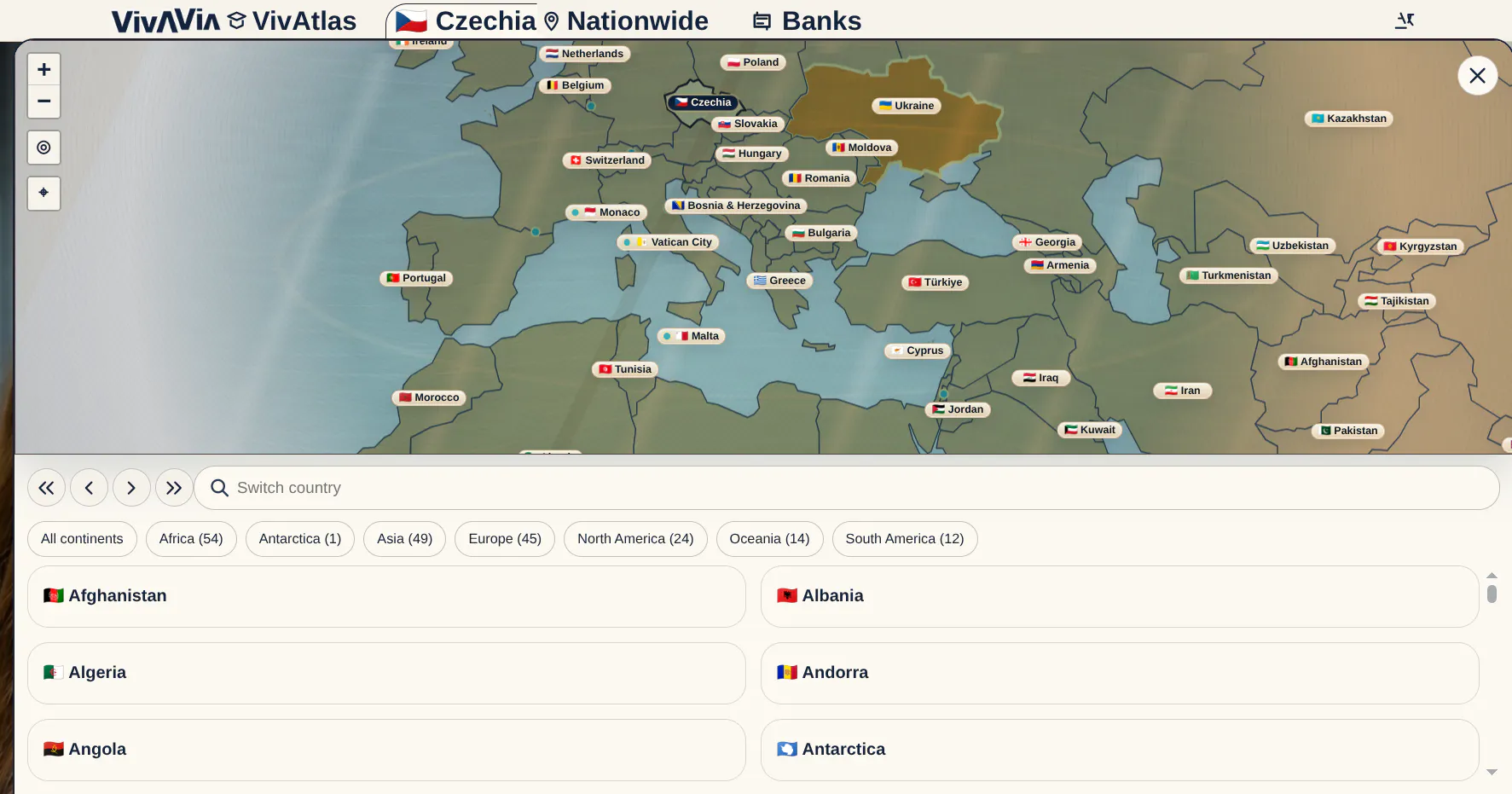Open the Banks category selector
This screenshot has height=794, width=1512.
coord(807,20)
